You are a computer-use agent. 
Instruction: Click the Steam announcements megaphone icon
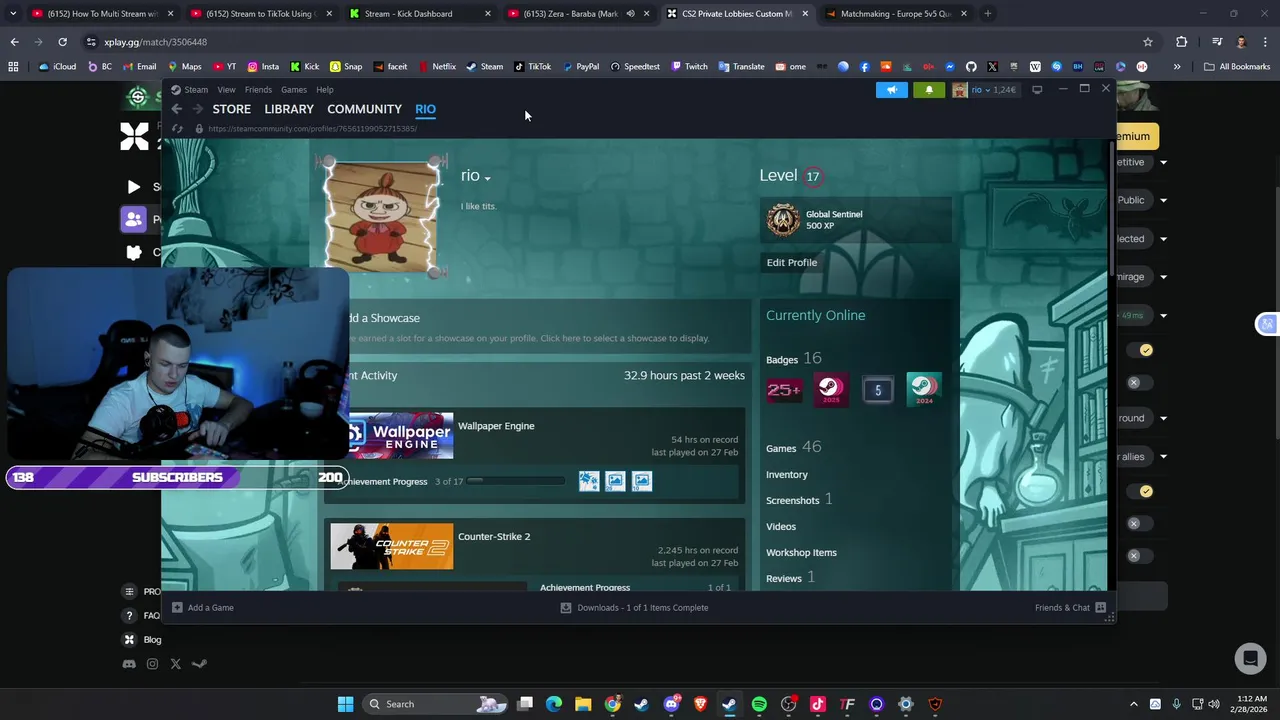pyautogui.click(x=891, y=90)
